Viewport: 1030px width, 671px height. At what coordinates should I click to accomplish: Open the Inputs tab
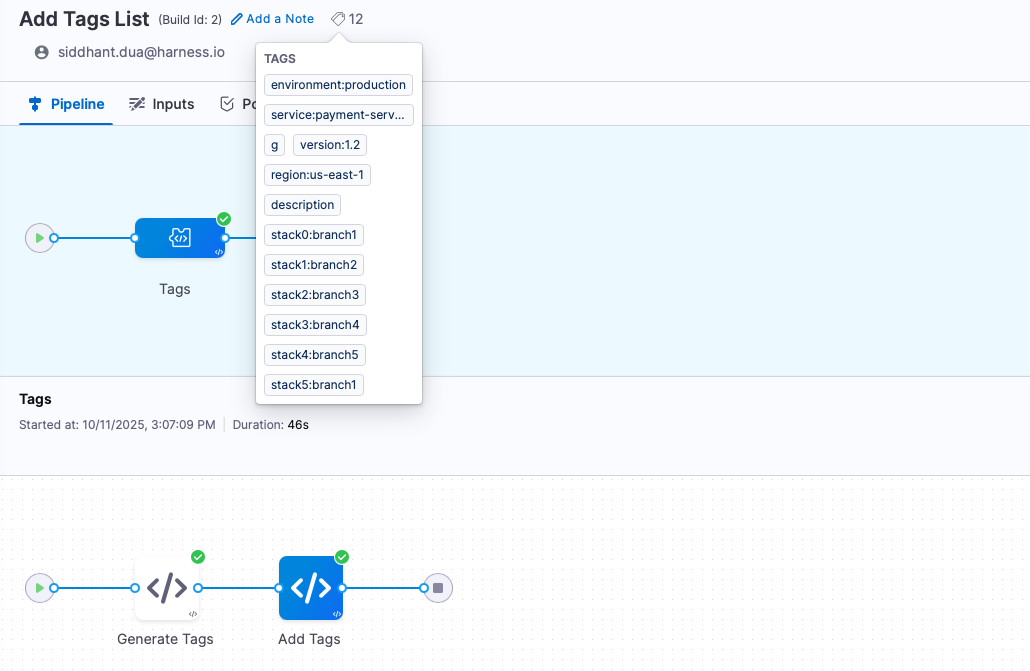161,104
